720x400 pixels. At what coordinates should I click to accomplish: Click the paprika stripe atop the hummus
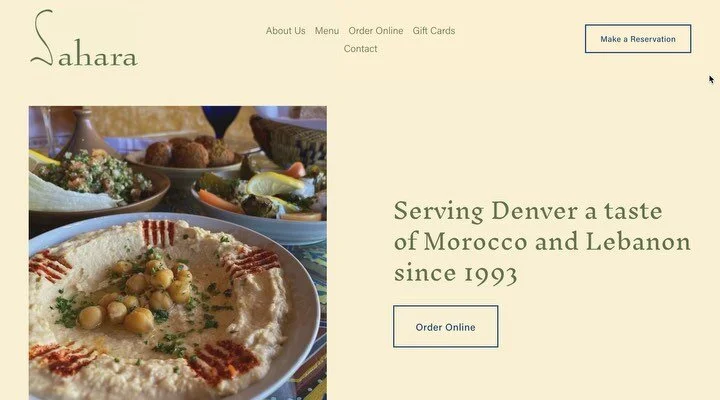pyautogui.click(x=159, y=233)
